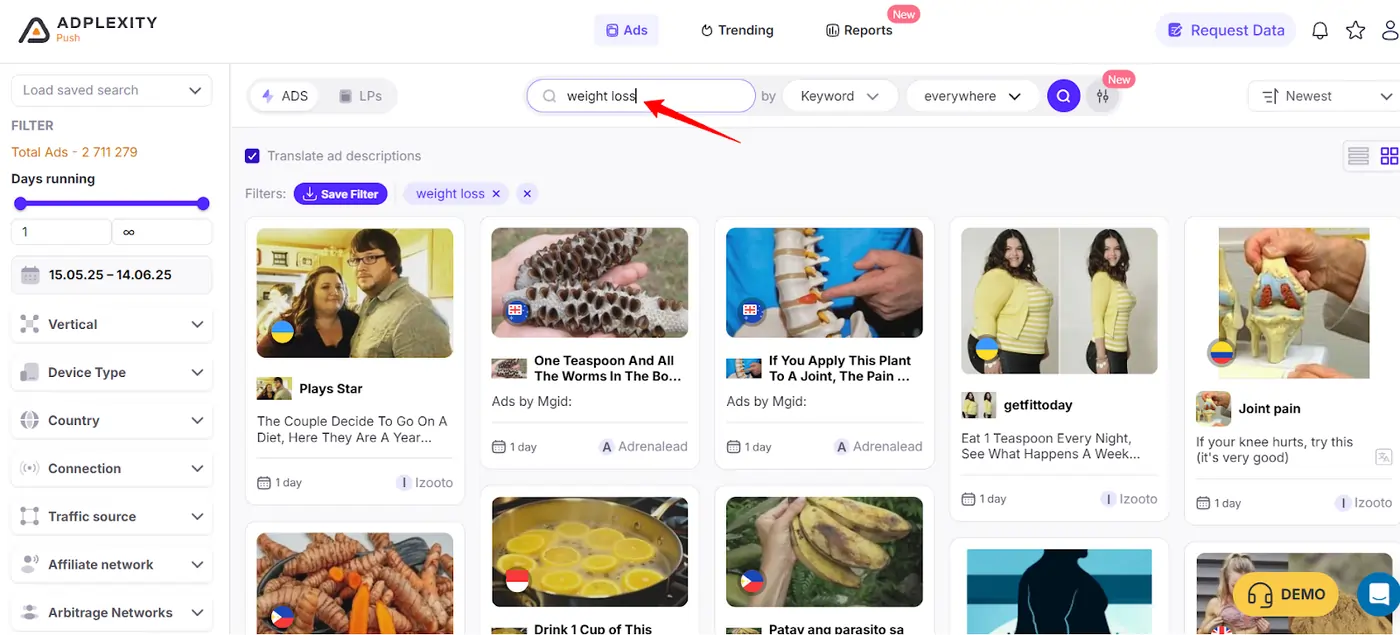Click the weight loss search field
This screenshot has height=635, width=1400.
[641, 96]
